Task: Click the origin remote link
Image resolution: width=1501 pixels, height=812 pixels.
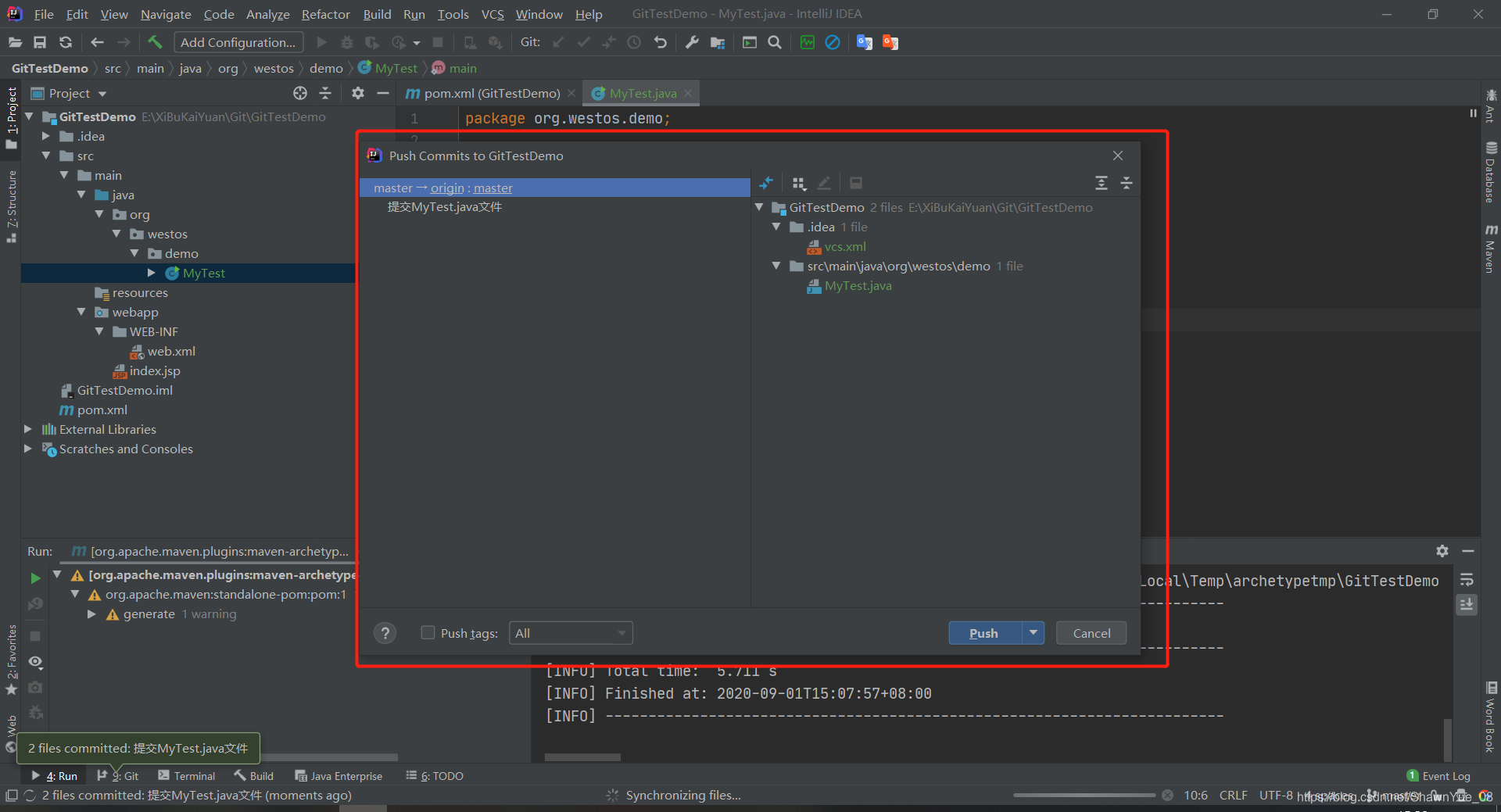Action: click(447, 188)
